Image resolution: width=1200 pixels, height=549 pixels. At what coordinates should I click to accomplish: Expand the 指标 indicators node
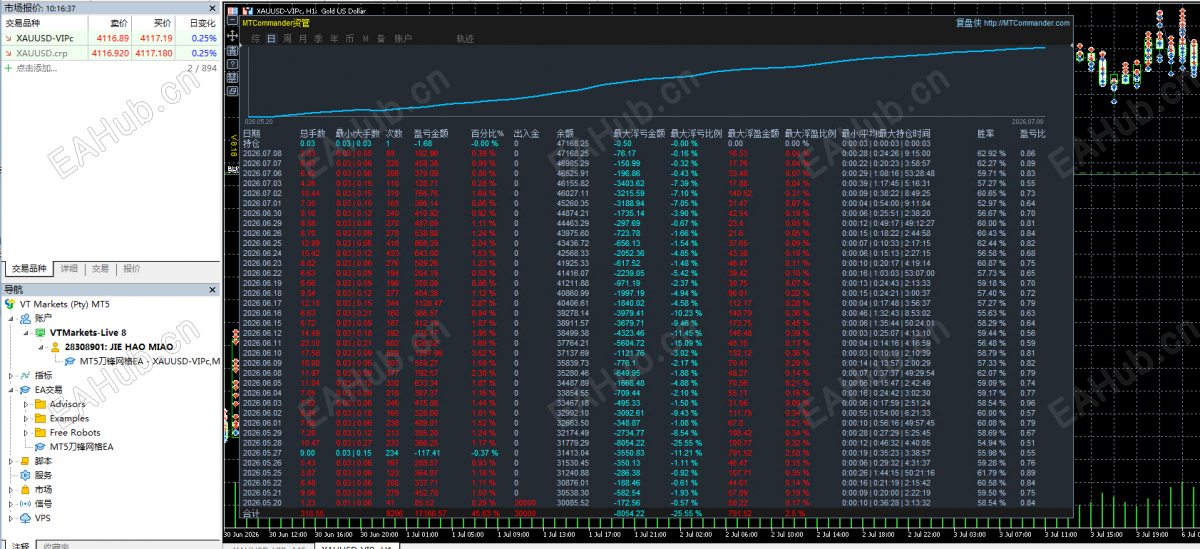[x=11, y=375]
